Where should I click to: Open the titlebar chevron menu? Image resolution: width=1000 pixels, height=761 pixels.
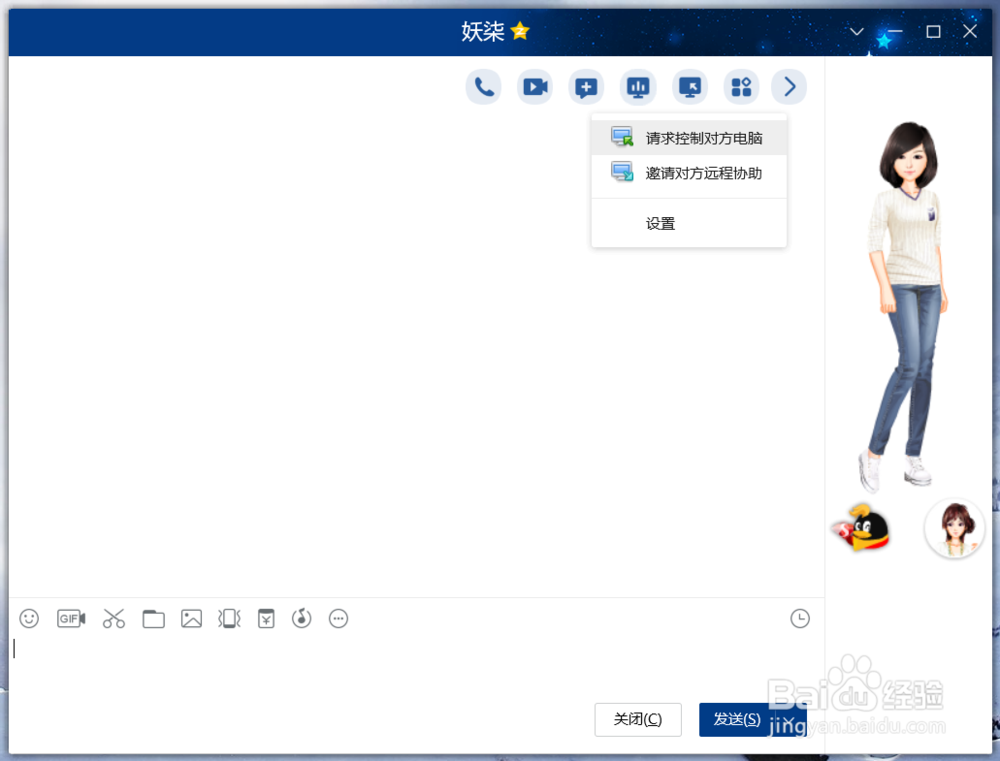tap(855, 32)
